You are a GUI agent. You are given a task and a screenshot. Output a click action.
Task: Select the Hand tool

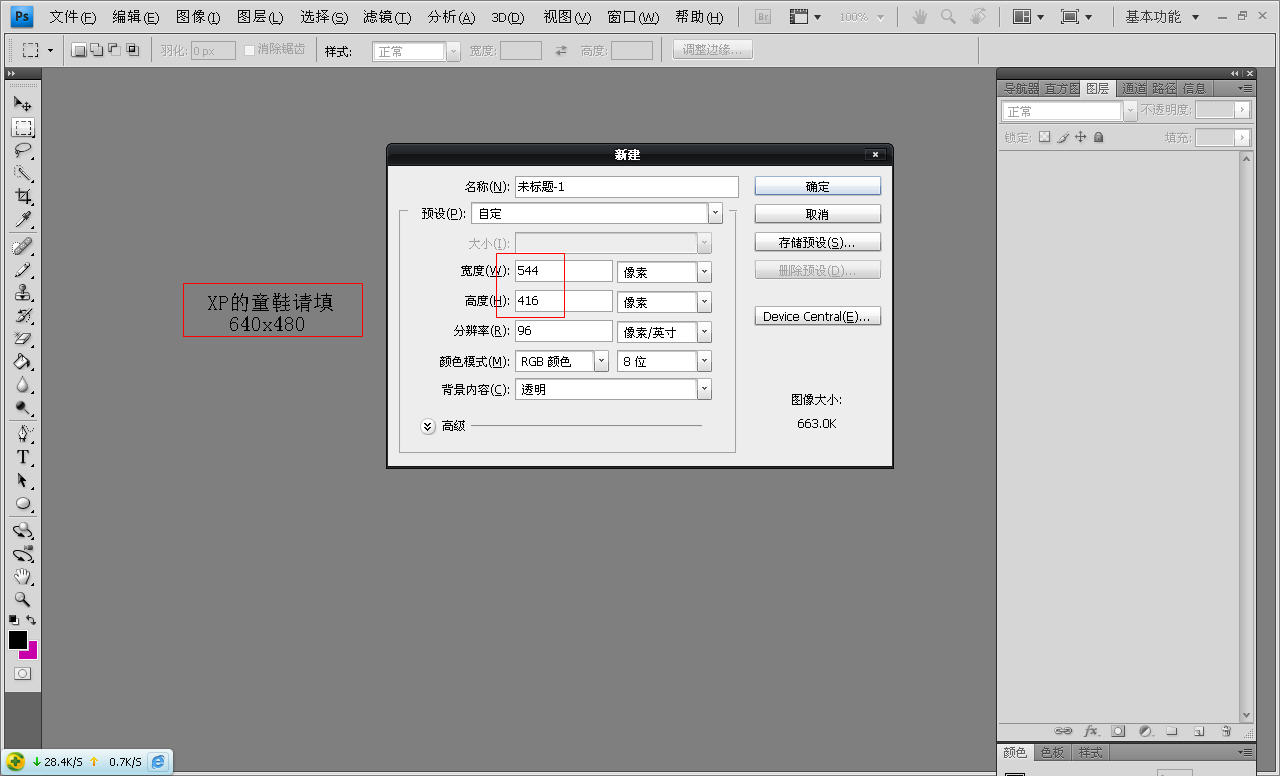(x=23, y=577)
